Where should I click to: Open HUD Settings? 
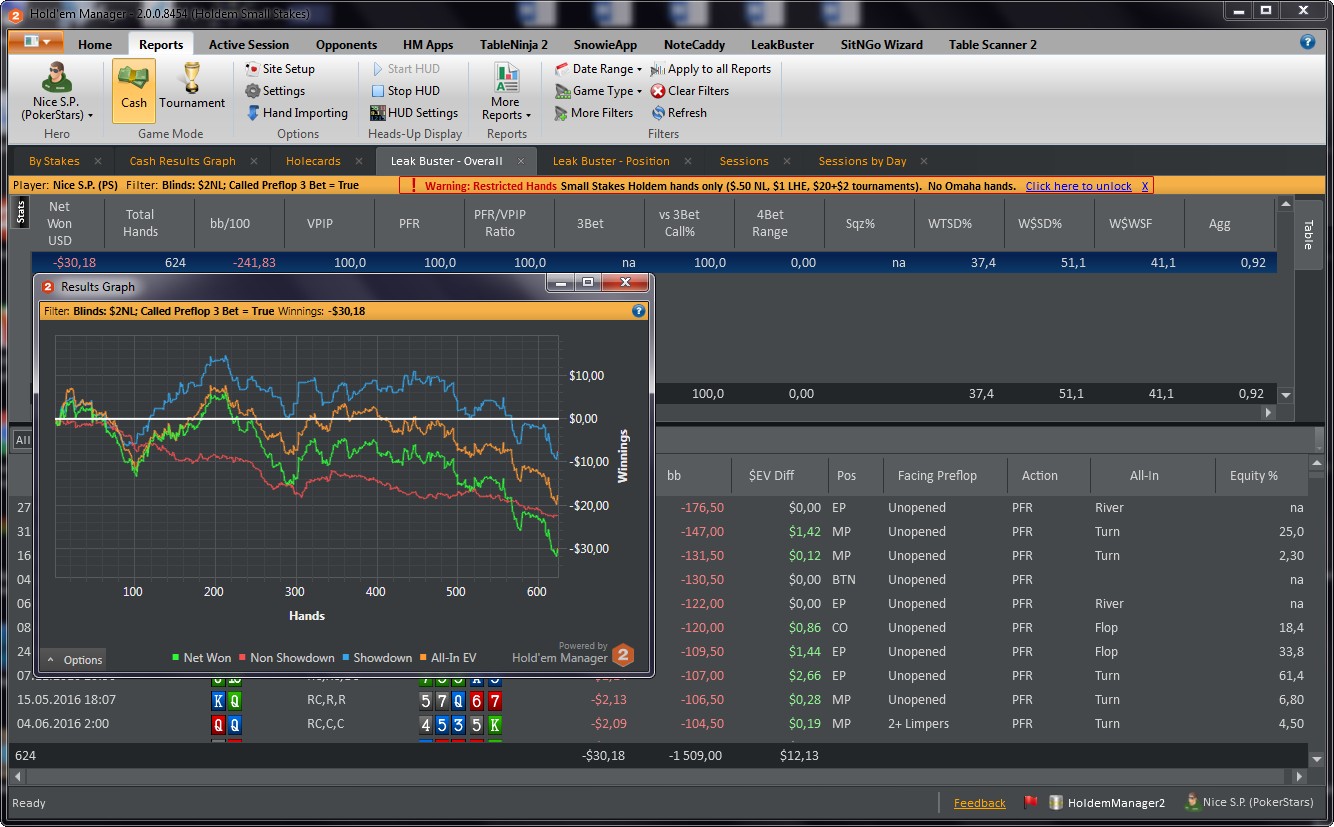(414, 113)
